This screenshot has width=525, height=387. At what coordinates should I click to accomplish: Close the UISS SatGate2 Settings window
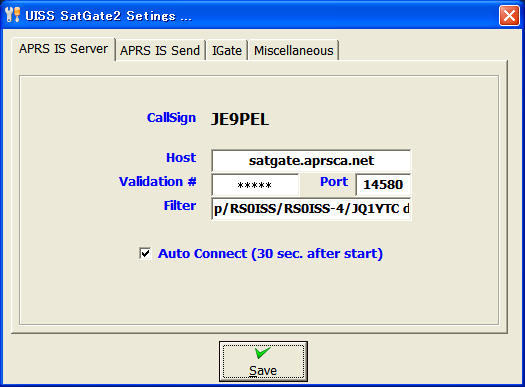click(x=509, y=15)
